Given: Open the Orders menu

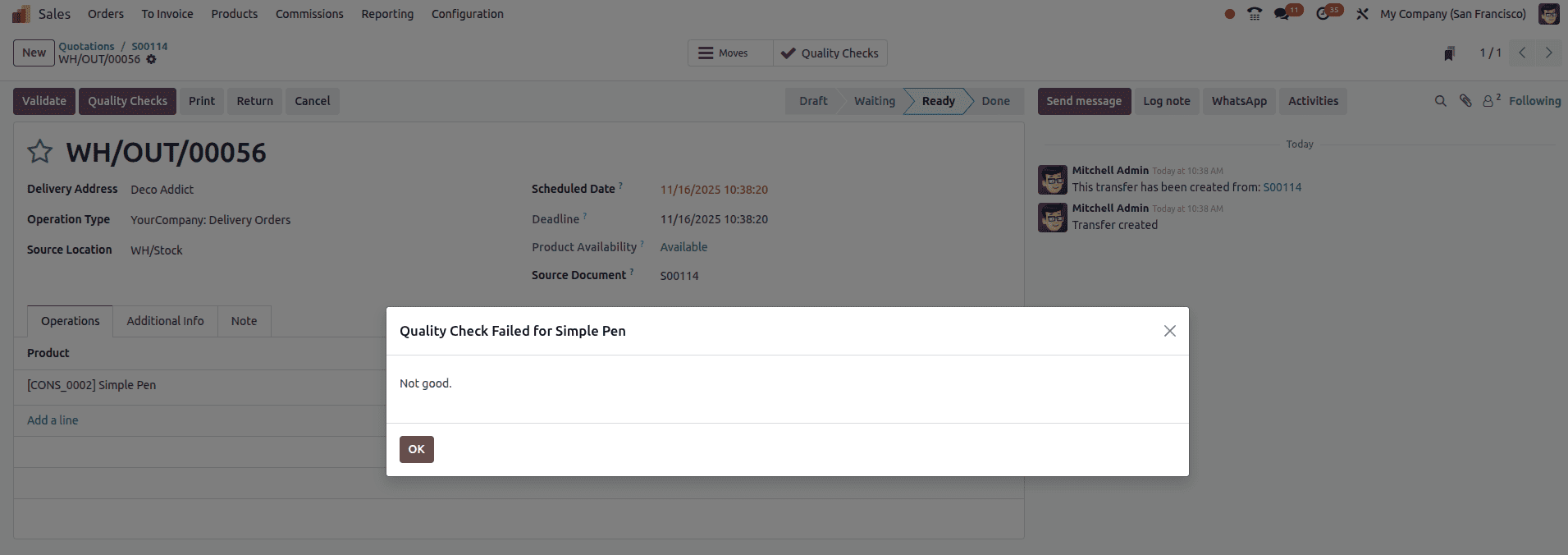Looking at the screenshot, I should [106, 14].
